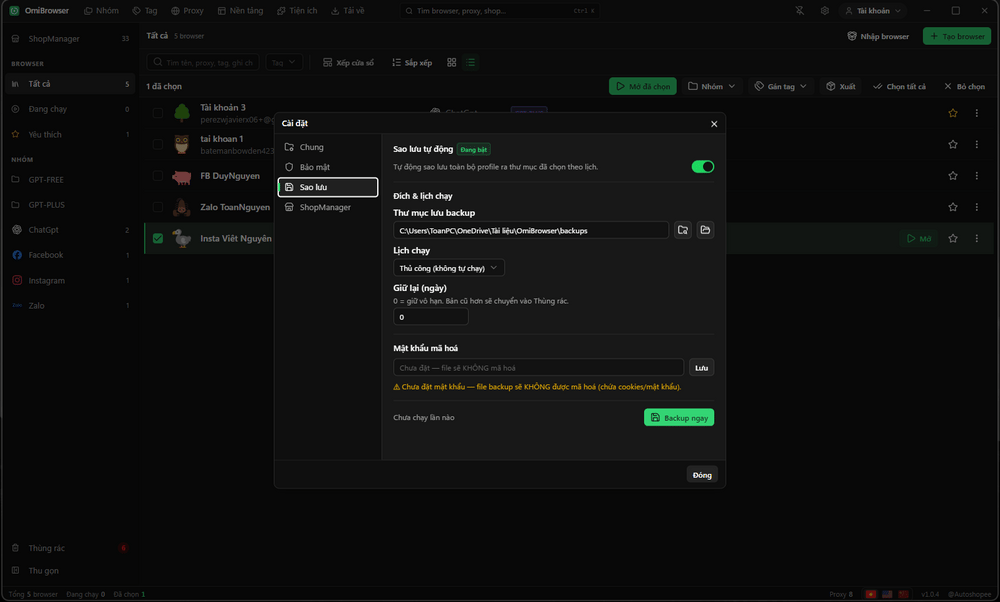Toggle off Sao lưu tự động switch
The height and width of the screenshot is (602, 1000).
point(703,166)
